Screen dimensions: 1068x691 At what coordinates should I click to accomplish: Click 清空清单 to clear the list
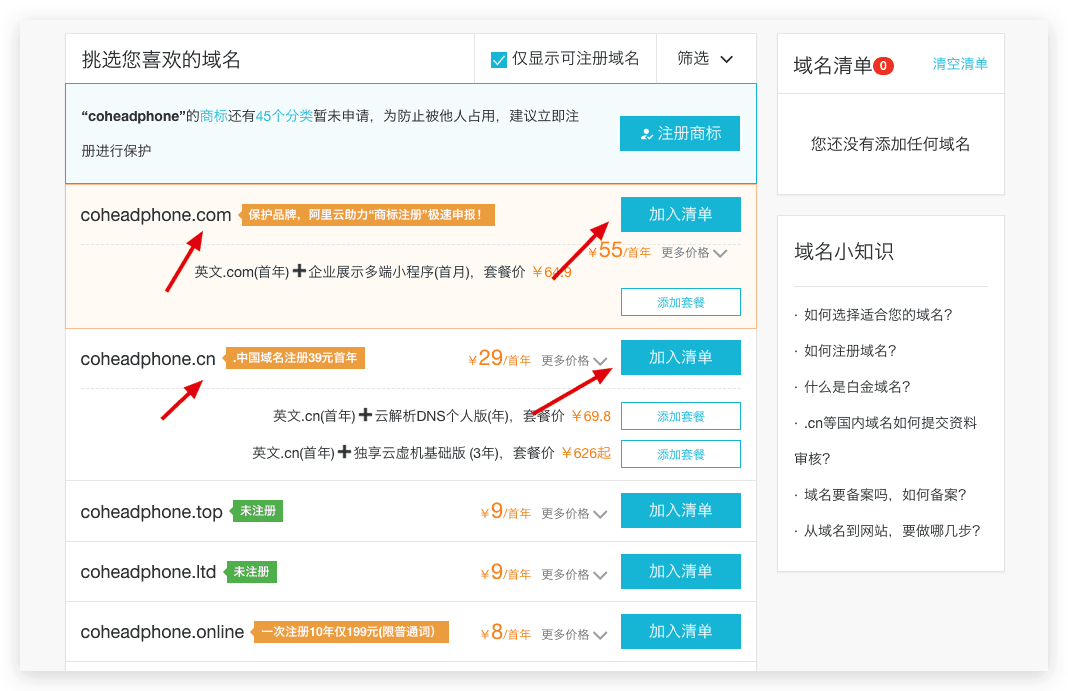point(959,64)
